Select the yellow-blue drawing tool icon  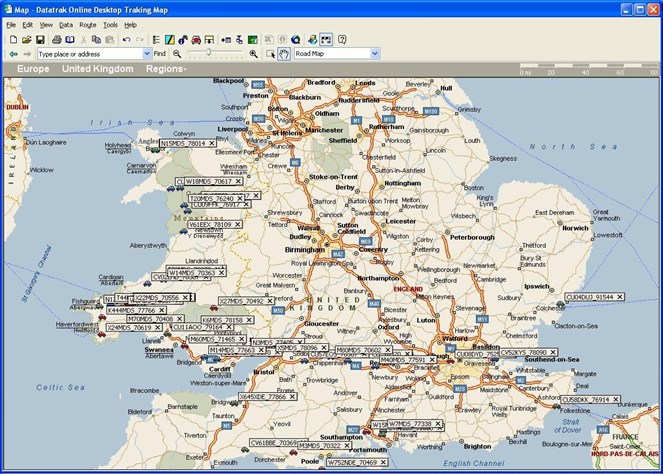coord(170,40)
